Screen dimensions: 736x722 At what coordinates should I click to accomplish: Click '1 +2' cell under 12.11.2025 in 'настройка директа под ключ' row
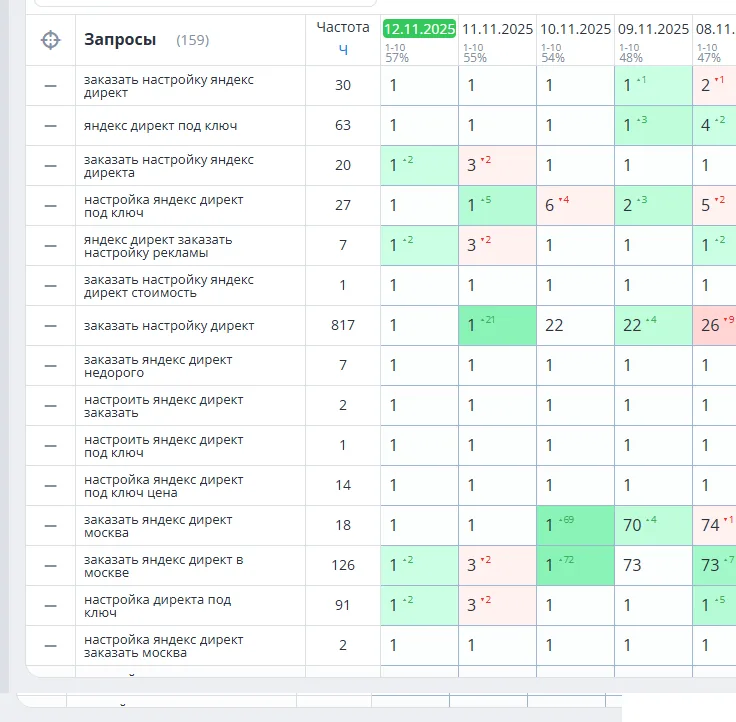pos(419,606)
